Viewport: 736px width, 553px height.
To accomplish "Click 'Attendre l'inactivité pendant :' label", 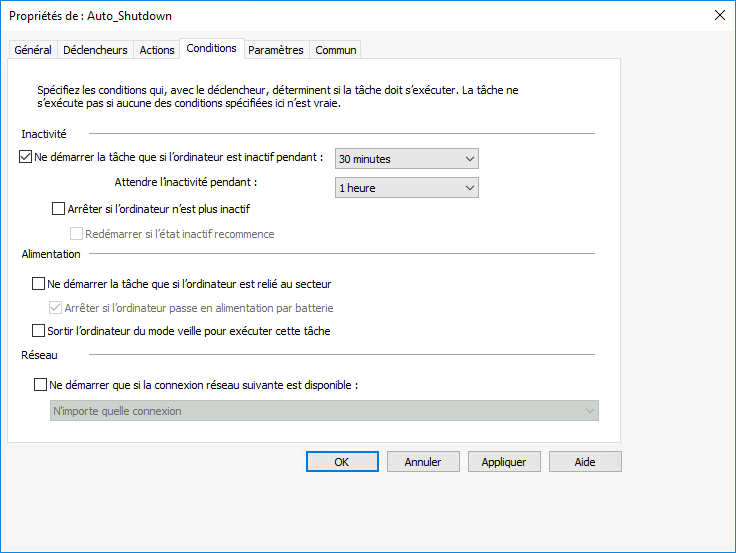I will pos(186,182).
